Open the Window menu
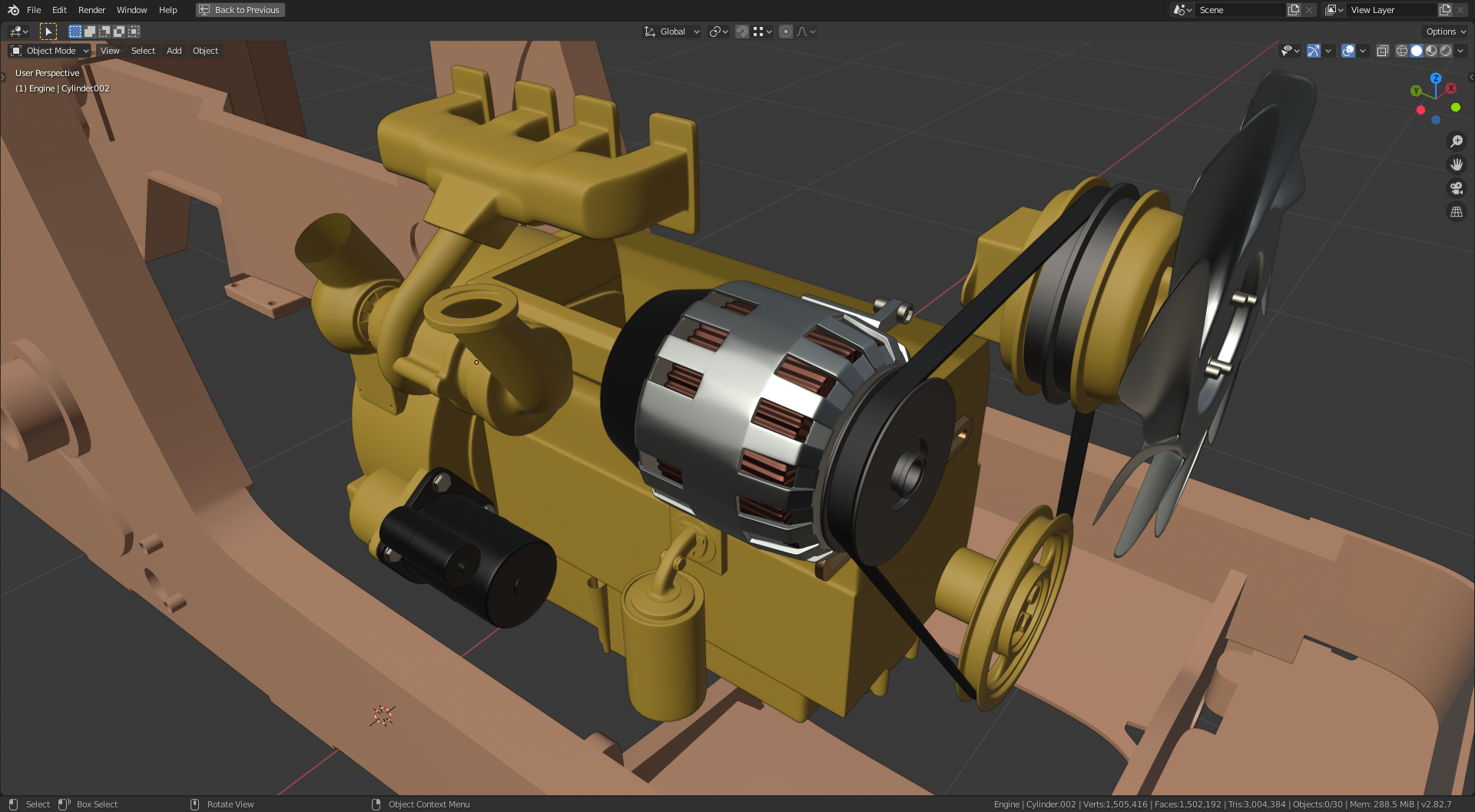 point(131,10)
